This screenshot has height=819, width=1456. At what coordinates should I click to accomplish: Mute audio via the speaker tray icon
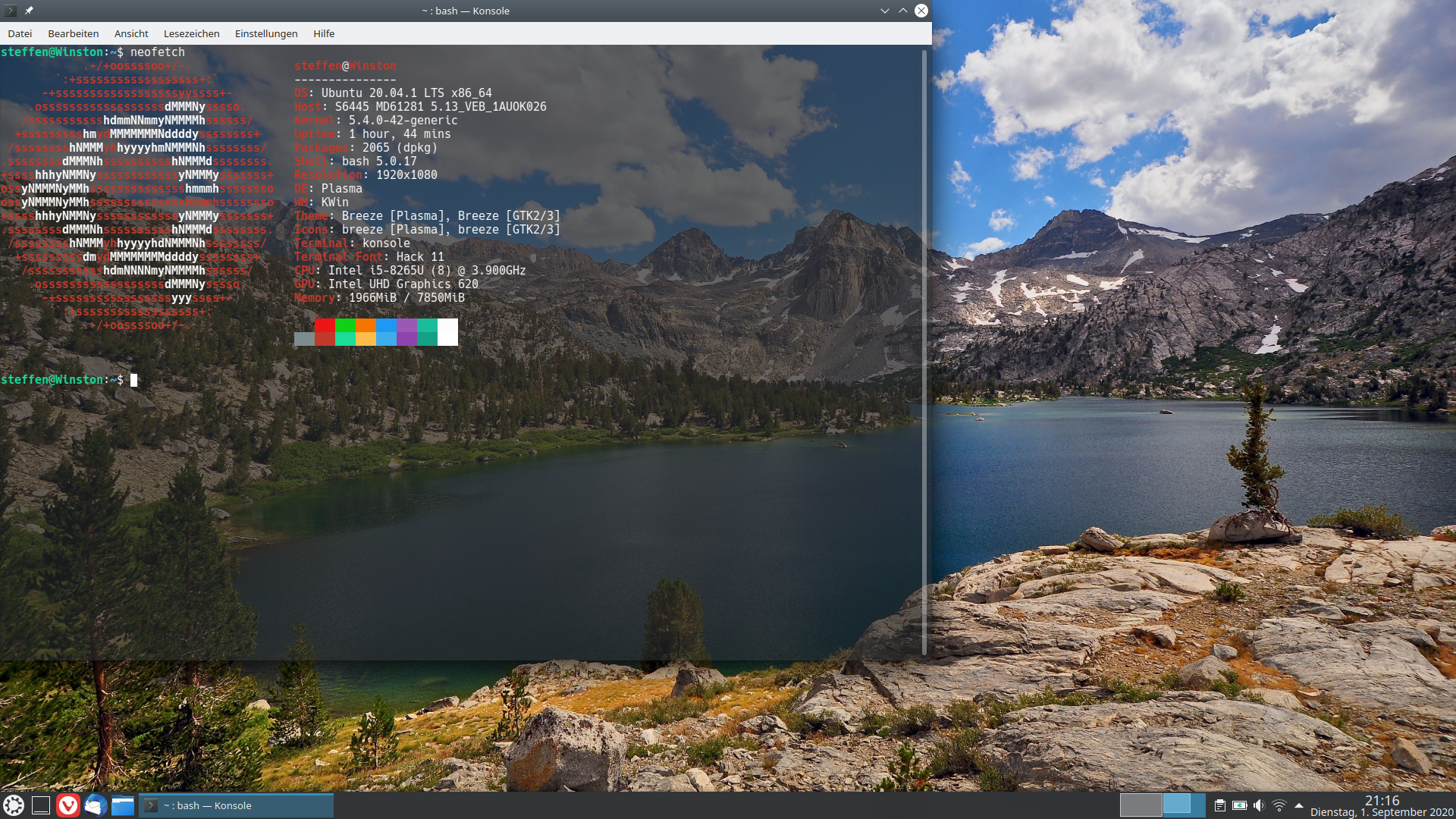(x=1259, y=806)
